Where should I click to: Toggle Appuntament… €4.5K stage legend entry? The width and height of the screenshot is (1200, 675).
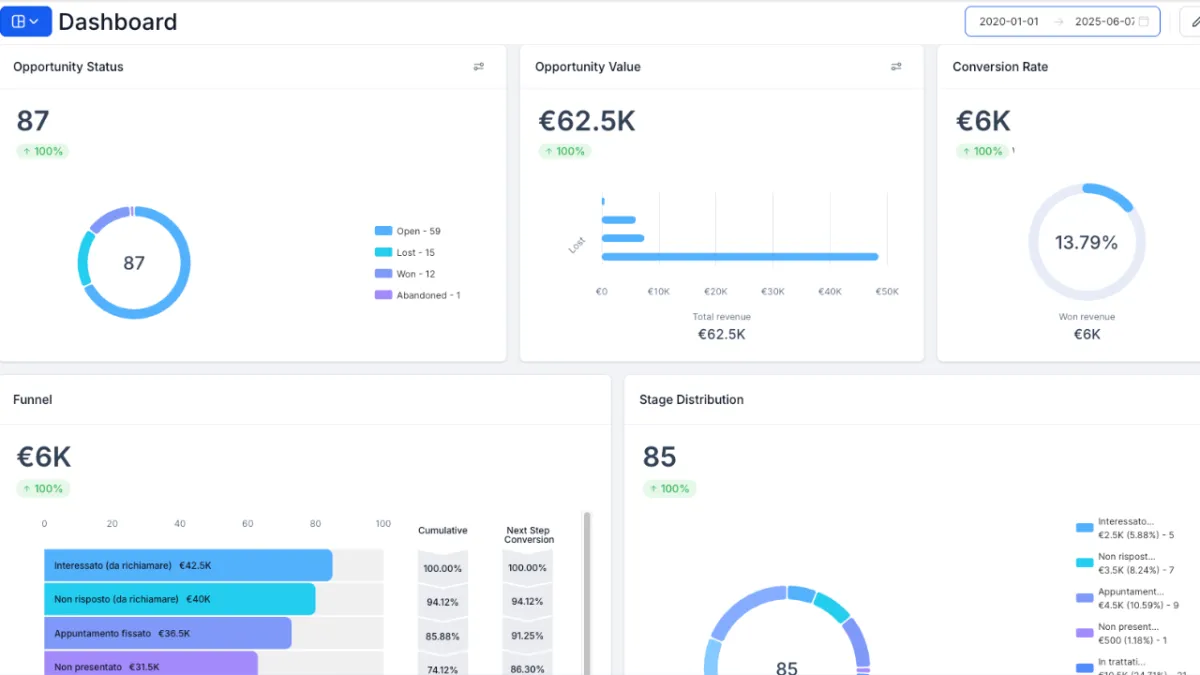point(1128,598)
